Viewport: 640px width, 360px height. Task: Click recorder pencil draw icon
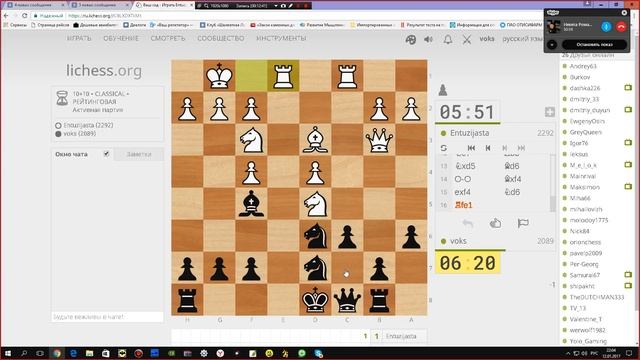coord(291,6)
